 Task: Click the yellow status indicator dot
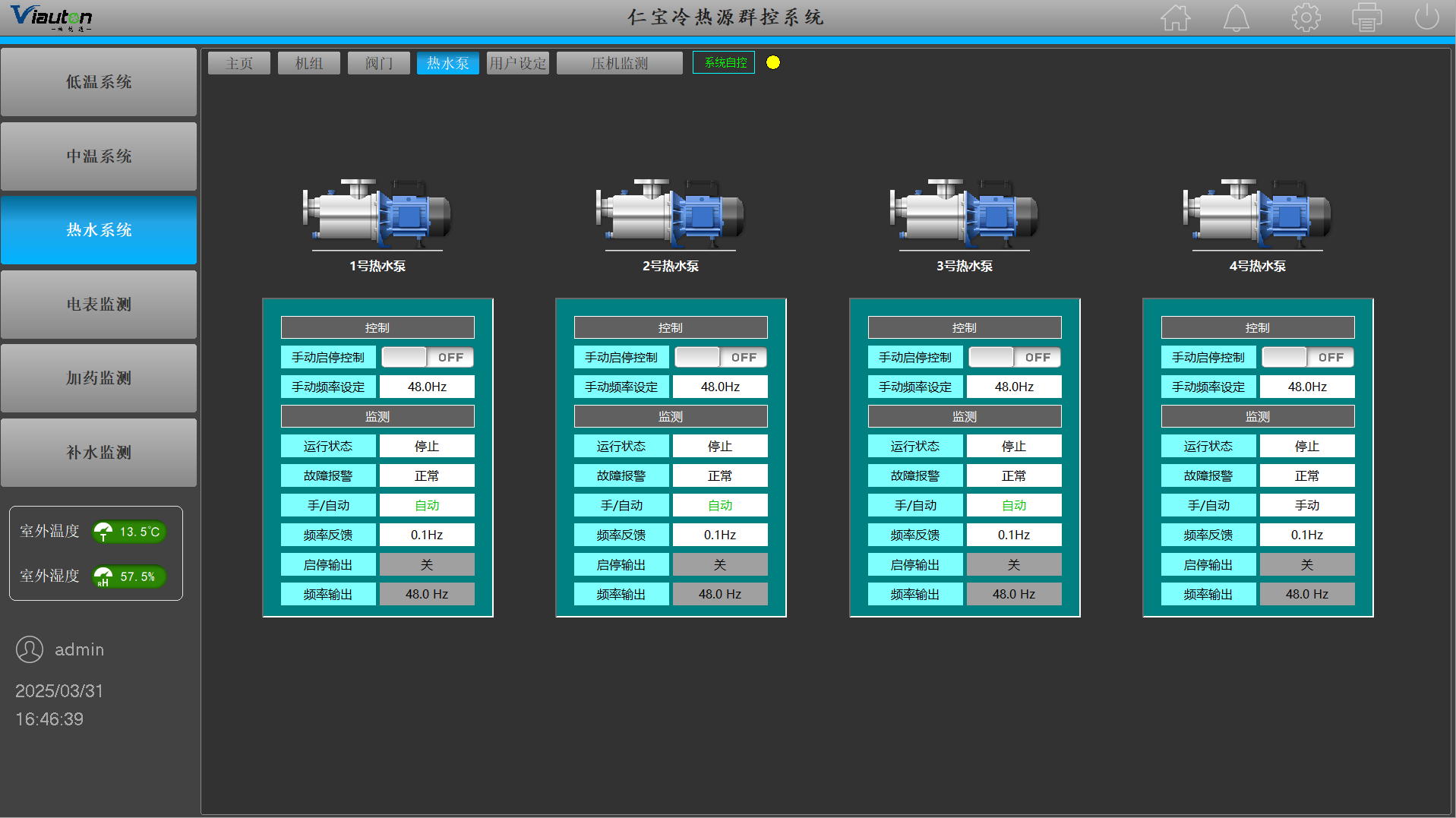click(x=773, y=63)
